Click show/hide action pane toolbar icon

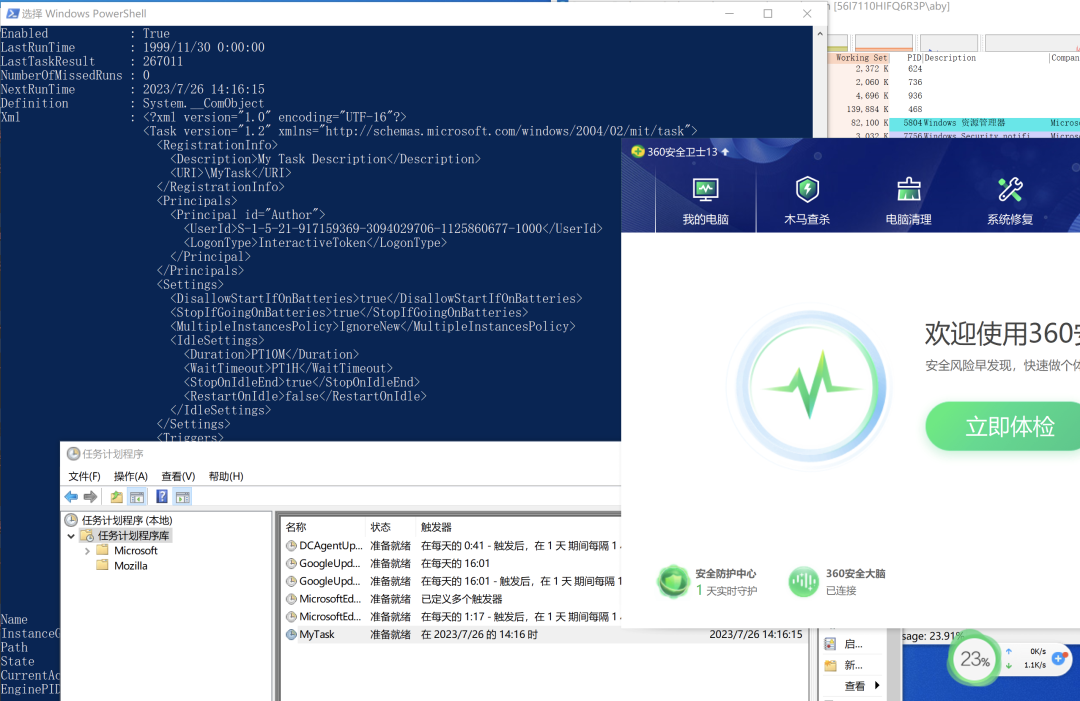tap(183, 496)
